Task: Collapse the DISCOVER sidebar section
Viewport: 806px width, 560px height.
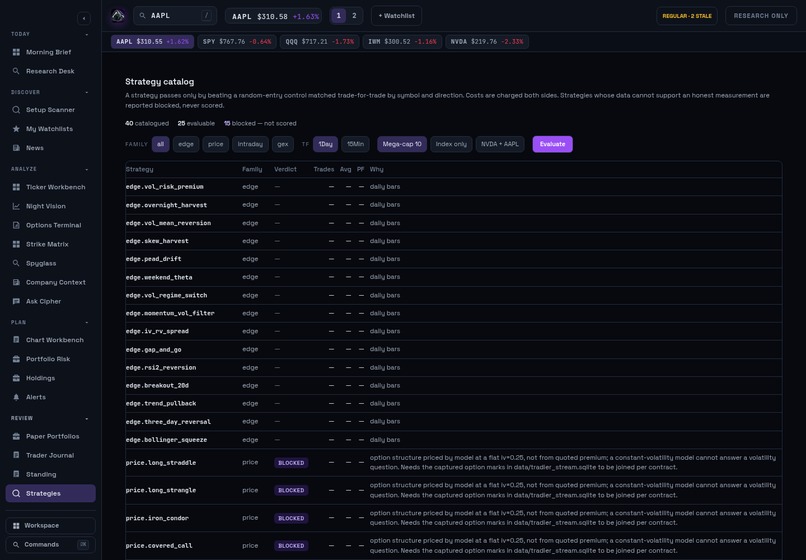Action: 86,93
